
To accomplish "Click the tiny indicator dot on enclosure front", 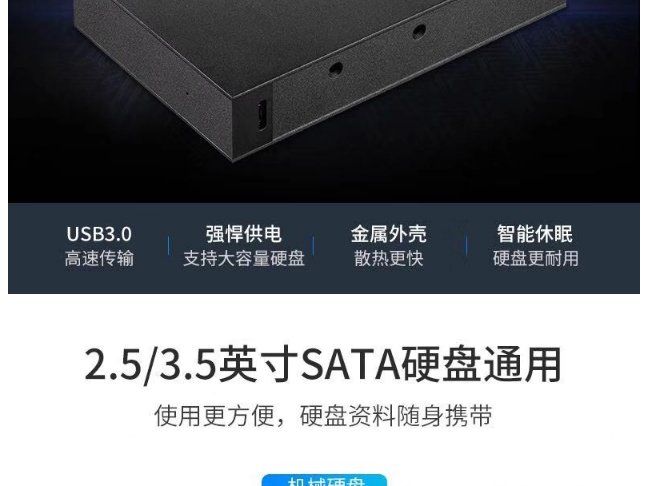I will (x=187, y=93).
